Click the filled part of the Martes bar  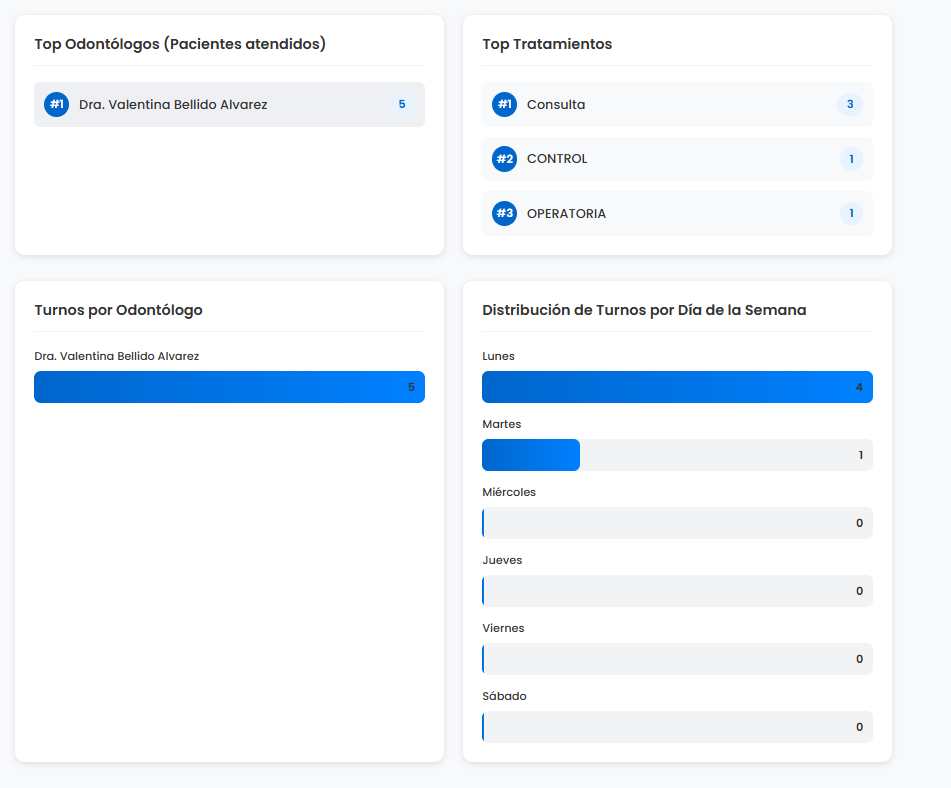coord(531,455)
